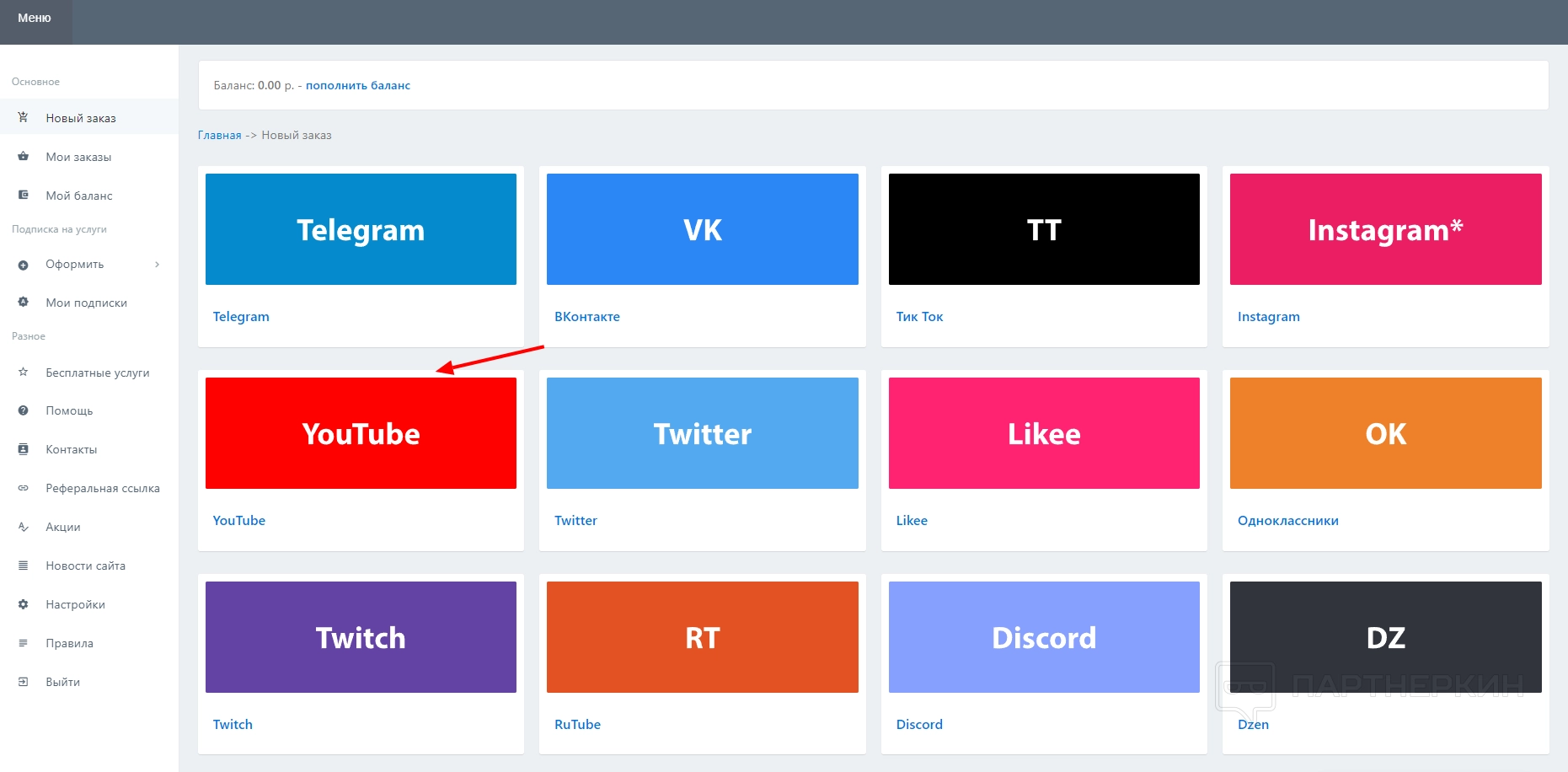Click the Twitter text link under the card
The image size is (1568, 772).
point(575,521)
